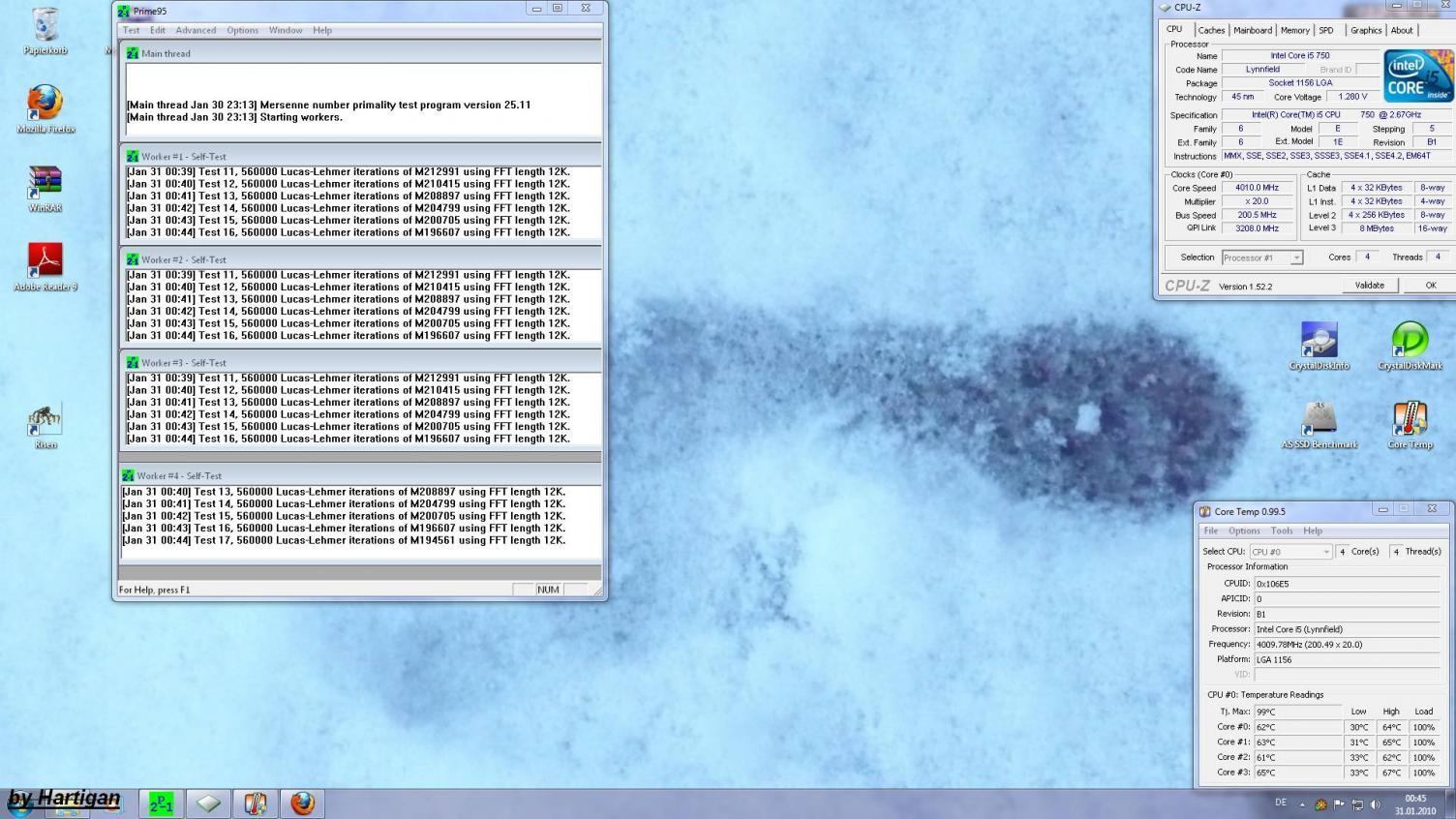Click the Prime95 taskbar button
Image resolution: width=1456 pixels, height=819 pixels.
click(161, 804)
